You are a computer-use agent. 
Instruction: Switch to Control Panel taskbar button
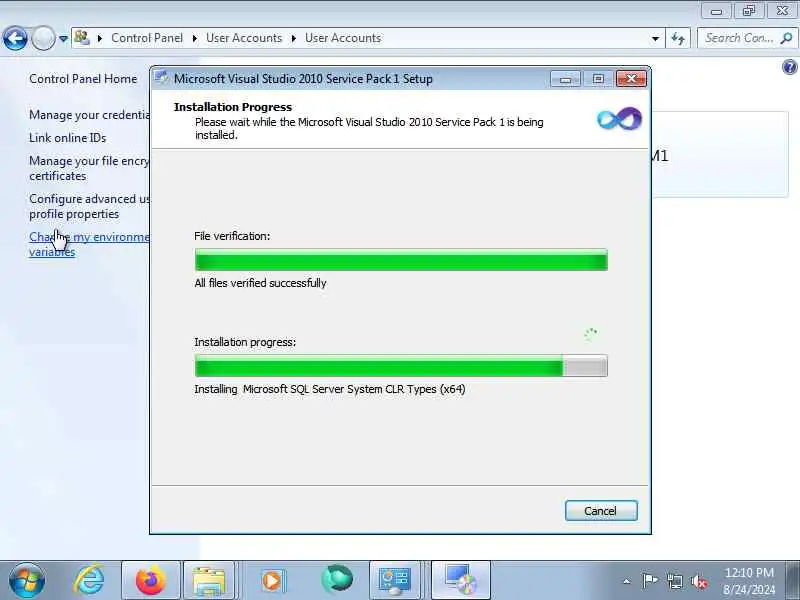pos(395,581)
